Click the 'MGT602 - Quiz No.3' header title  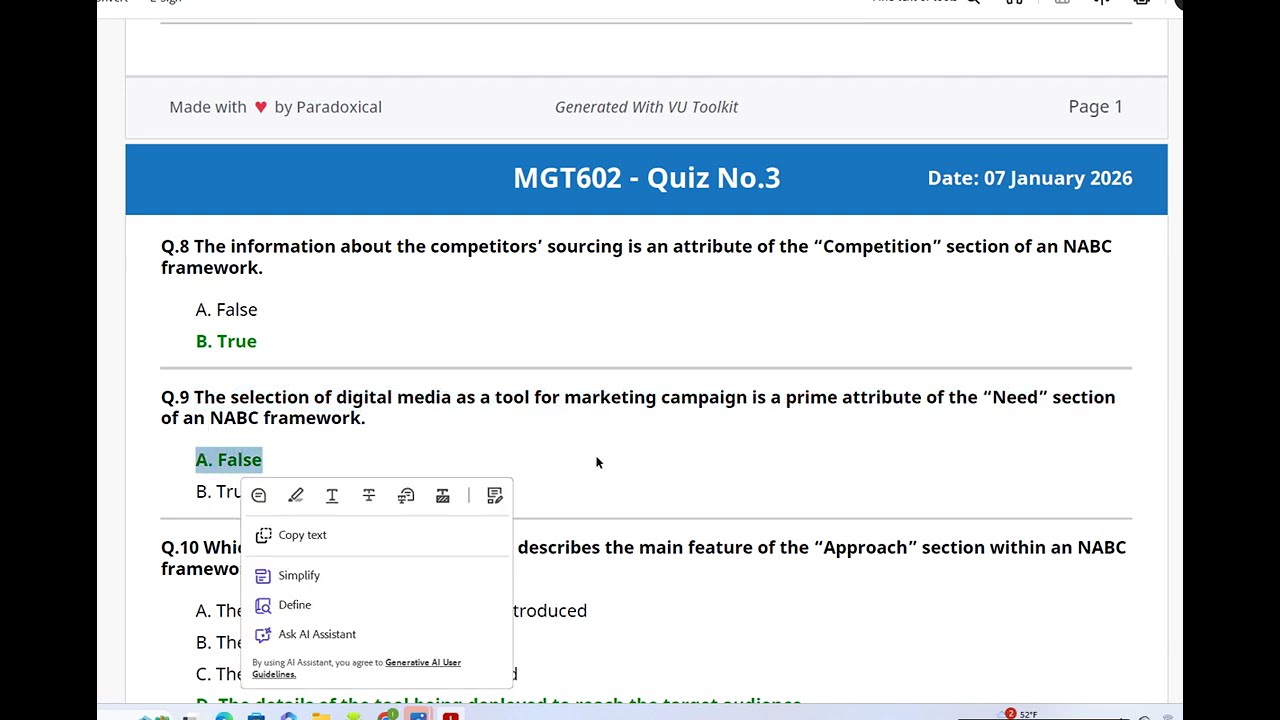646,178
